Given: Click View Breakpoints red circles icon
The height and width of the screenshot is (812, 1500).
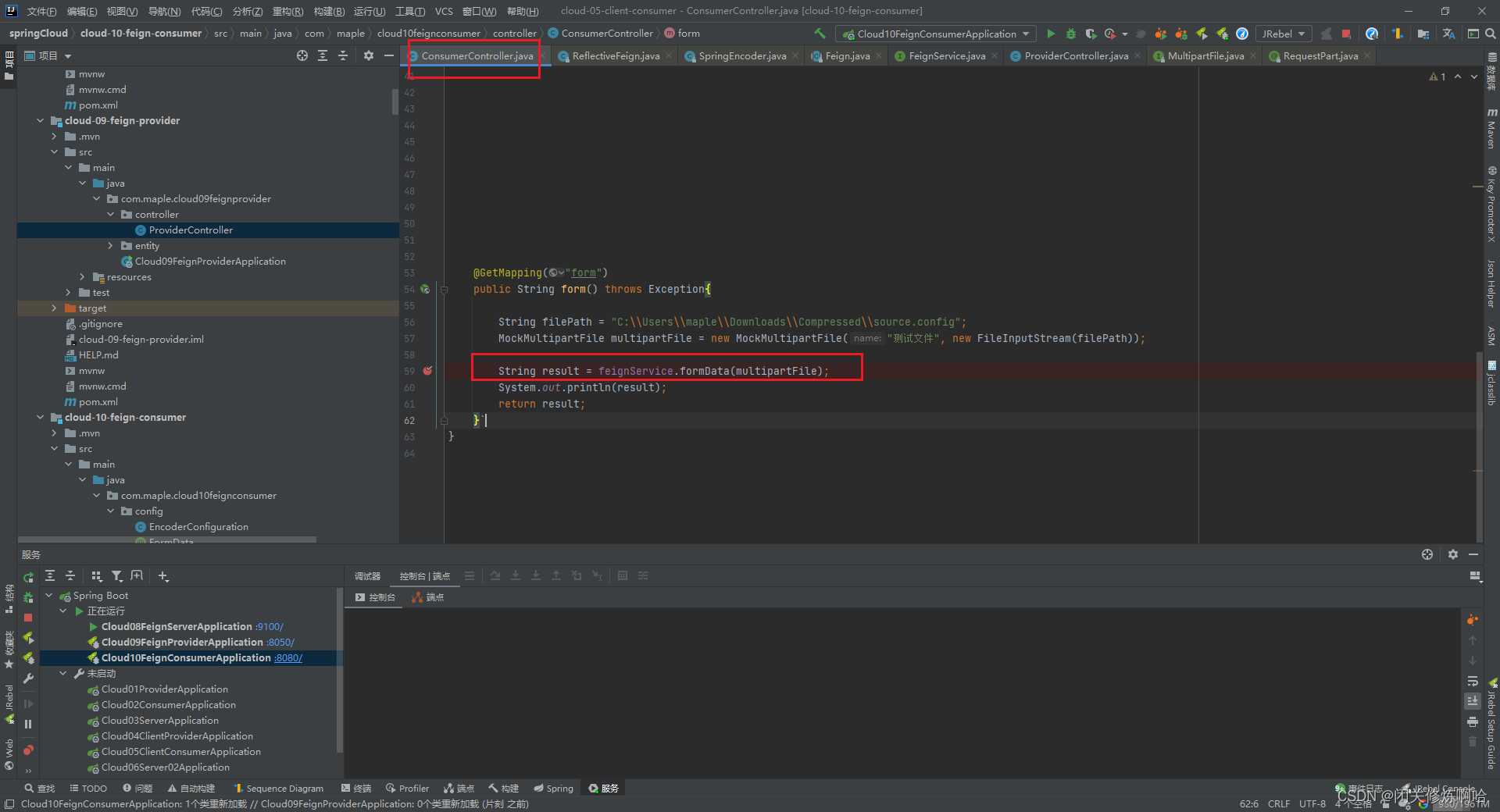Looking at the screenshot, I should point(28,750).
